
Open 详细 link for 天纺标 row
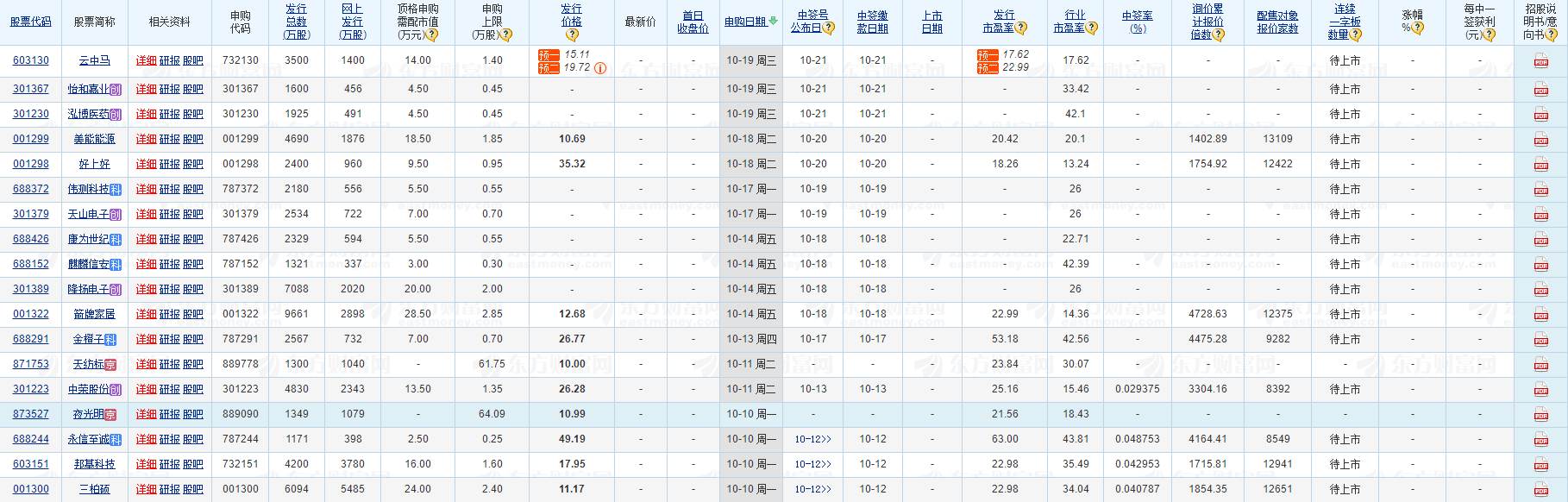click(147, 365)
